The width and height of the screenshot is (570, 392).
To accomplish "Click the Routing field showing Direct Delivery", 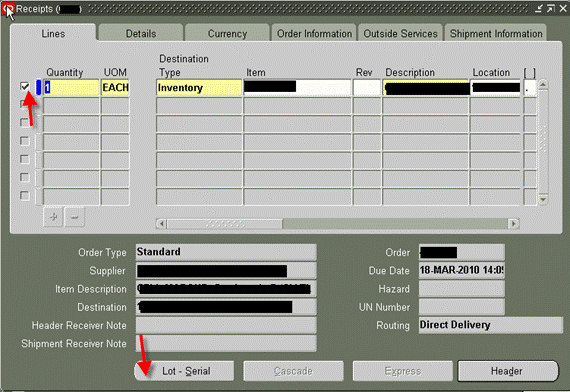I will (x=490, y=325).
